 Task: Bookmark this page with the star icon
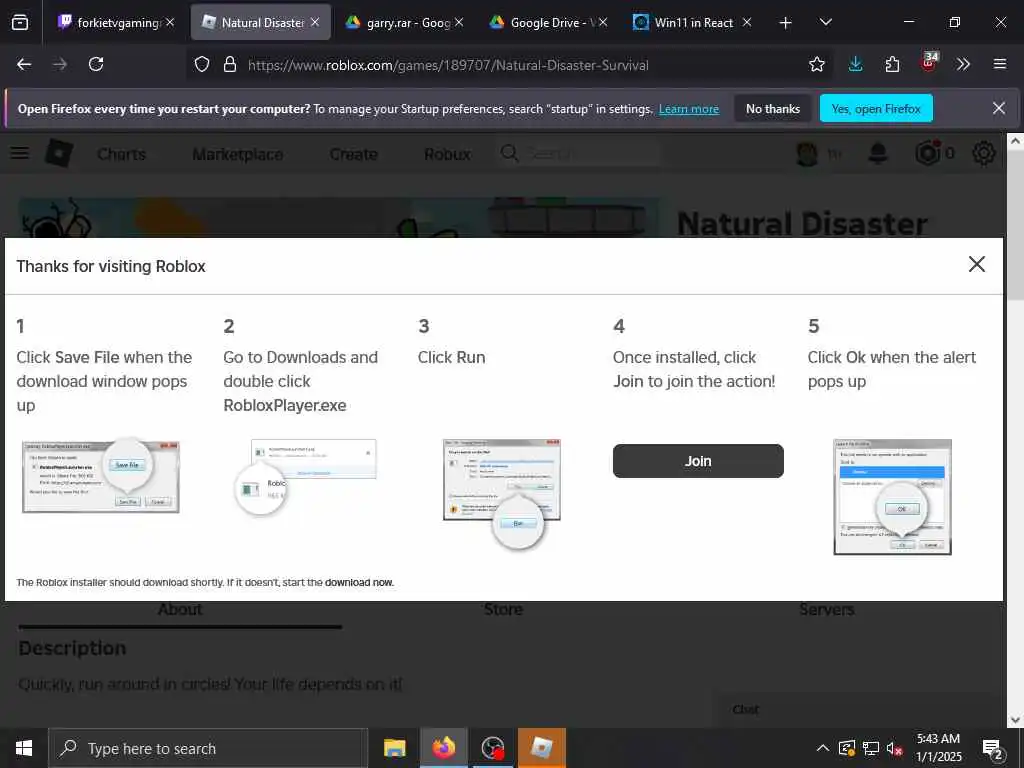[x=816, y=64]
